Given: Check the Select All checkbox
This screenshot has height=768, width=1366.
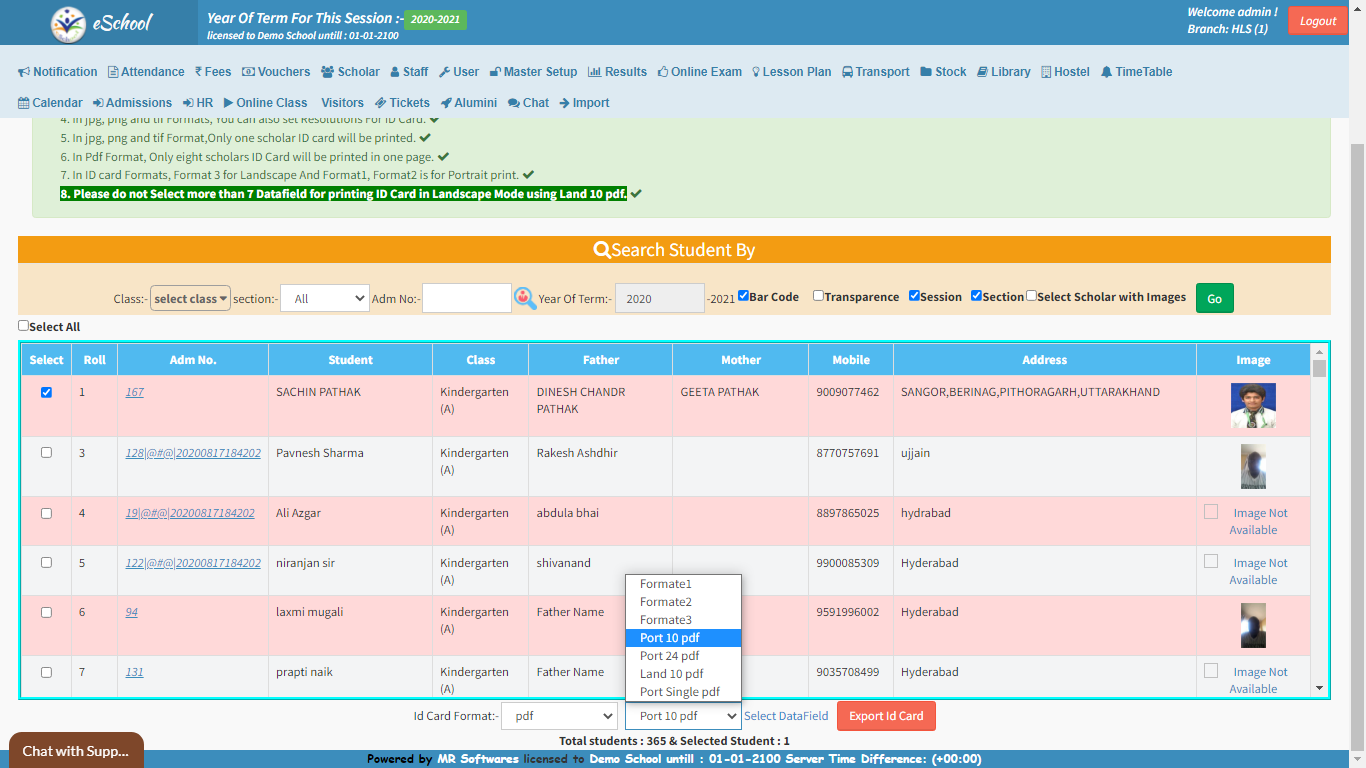Looking at the screenshot, I should pos(24,326).
